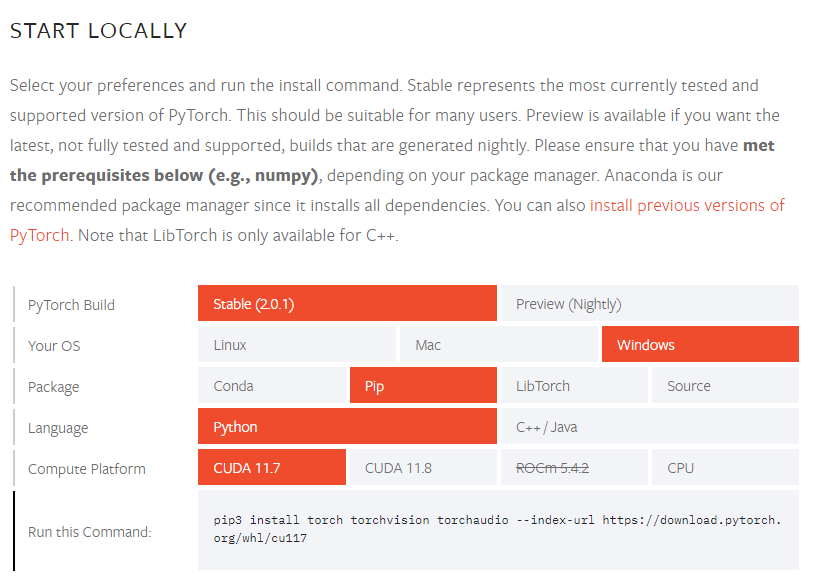Click the START LOCALLY heading

[97, 31]
